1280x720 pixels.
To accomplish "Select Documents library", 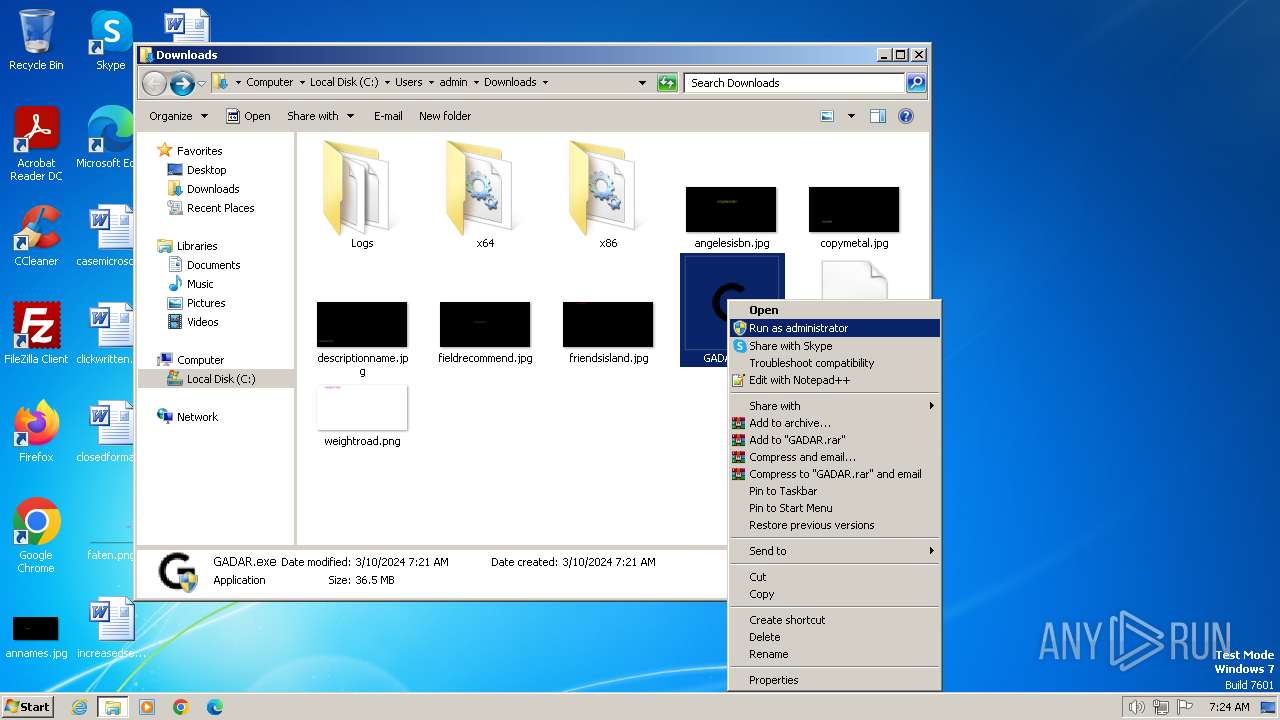I will (x=213, y=265).
